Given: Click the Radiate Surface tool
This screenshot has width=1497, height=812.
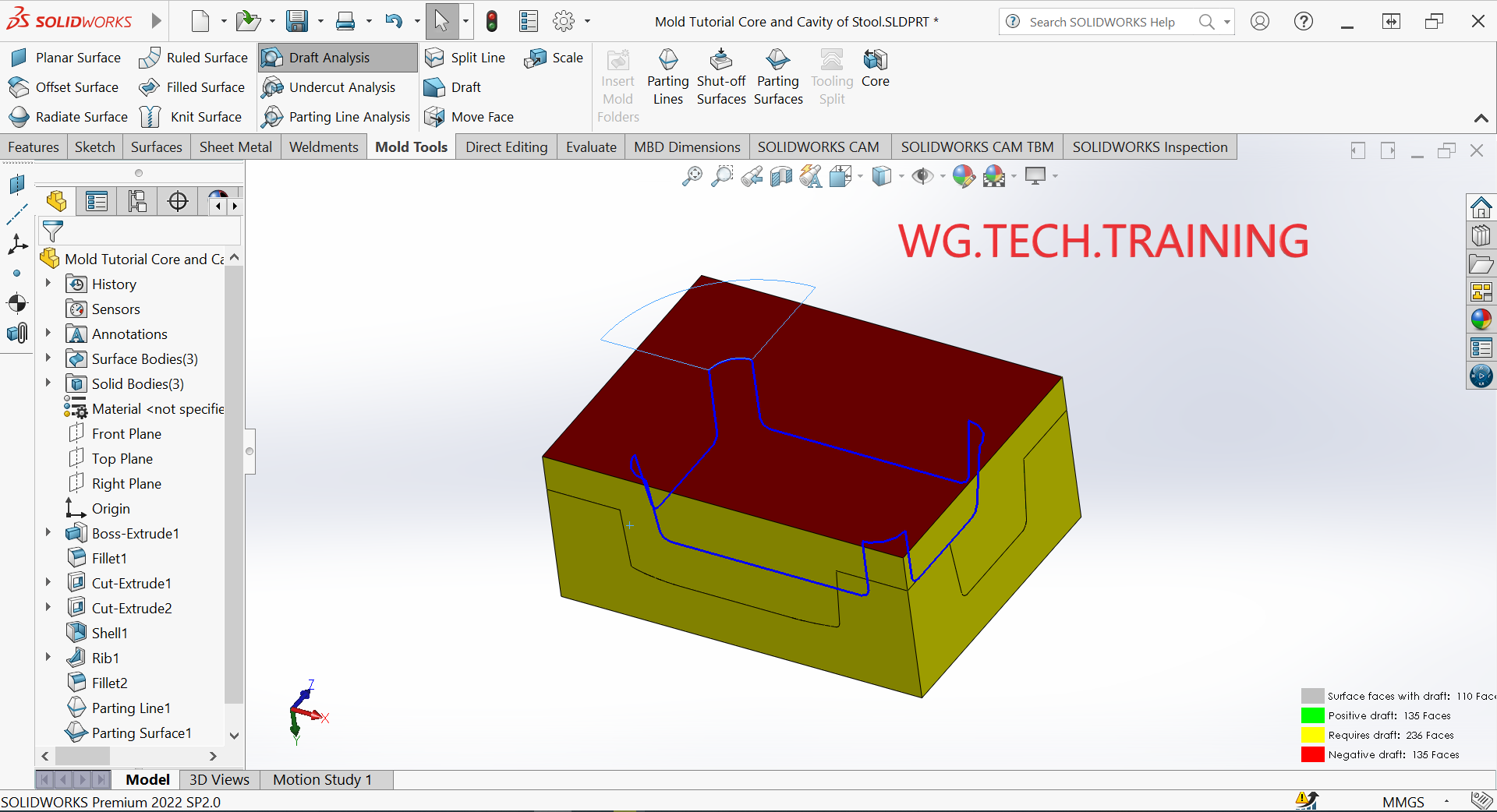Looking at the screenshot, I should [x=69, y=117].
